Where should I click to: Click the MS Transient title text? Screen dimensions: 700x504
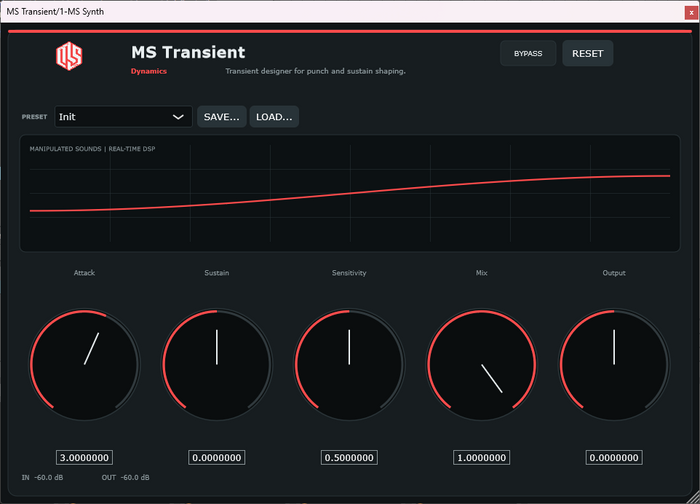(x=188, y=52)
